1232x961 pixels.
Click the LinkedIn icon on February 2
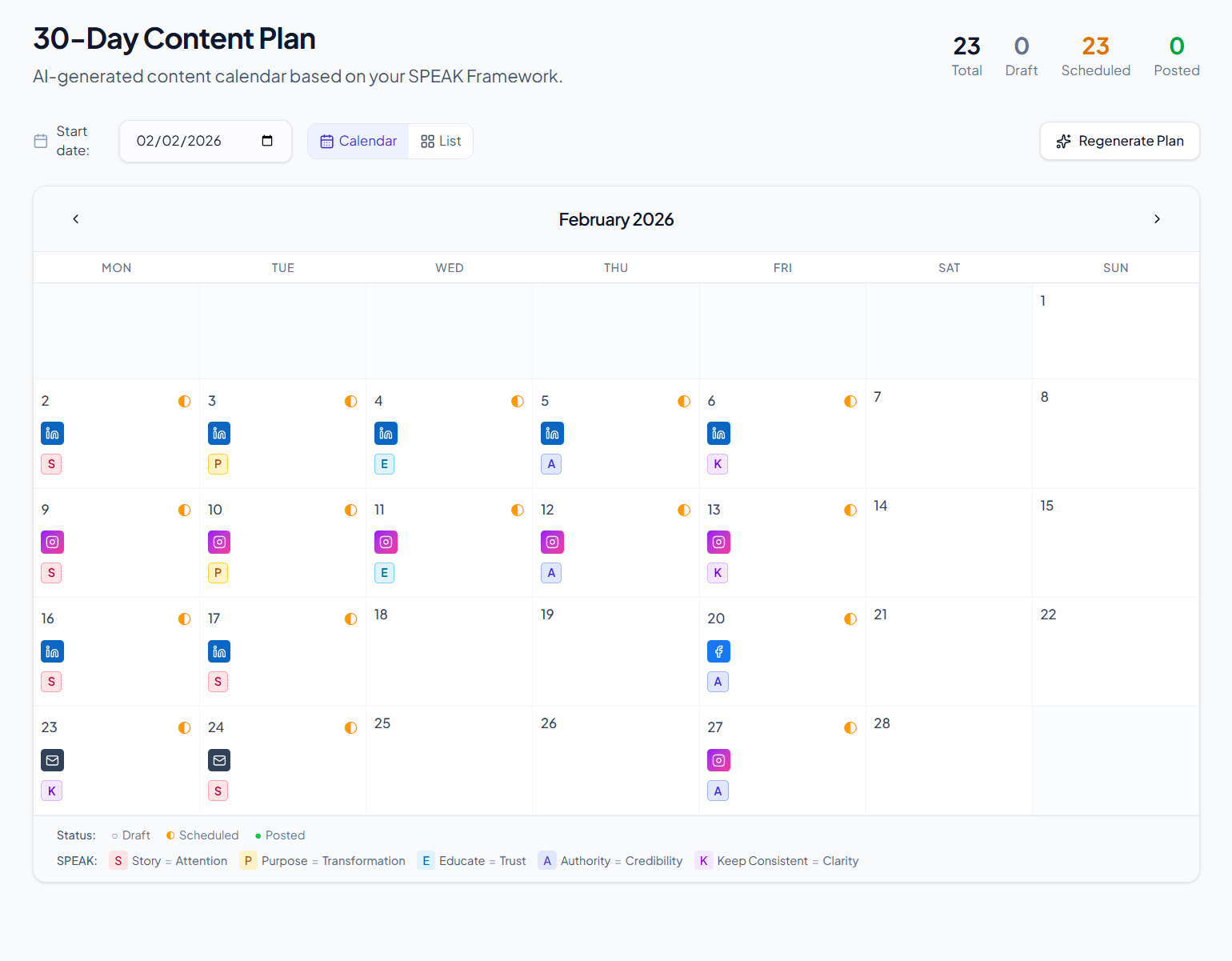pyautogui.click(x=51, y=433)
